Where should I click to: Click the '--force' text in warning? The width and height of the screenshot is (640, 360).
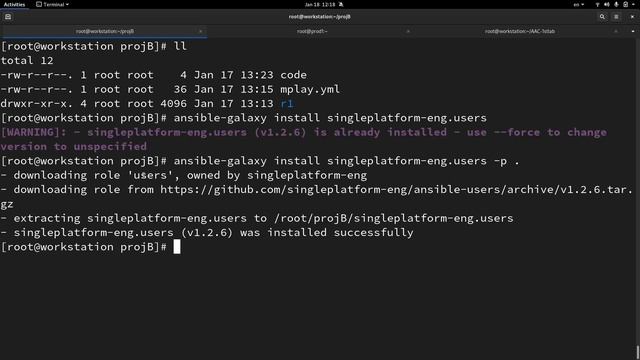(x=517, y=132)
